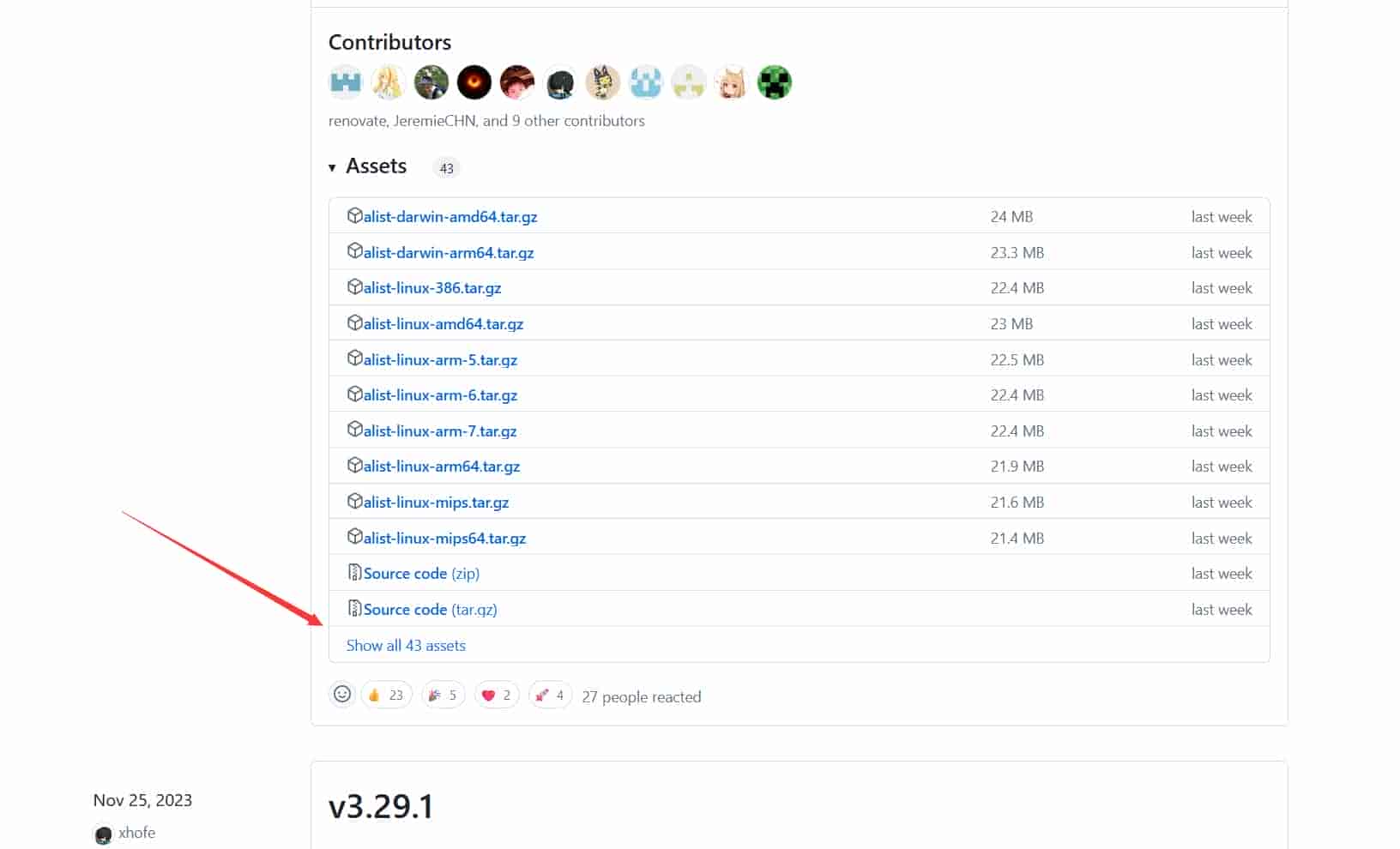Download alist-linux-amd64.tar.gz
This screenshot has height=849, width=1400.
pos(444,323)
